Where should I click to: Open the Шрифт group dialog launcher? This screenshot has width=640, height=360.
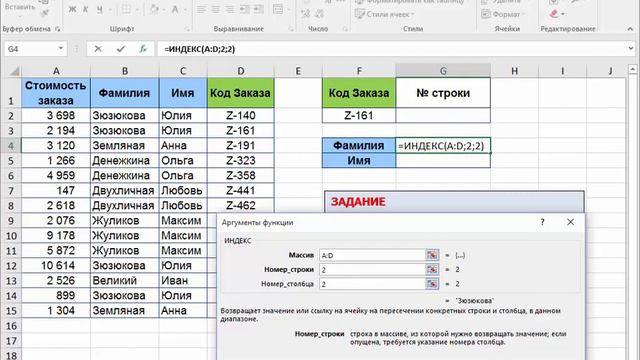click(x=187, y=29)
